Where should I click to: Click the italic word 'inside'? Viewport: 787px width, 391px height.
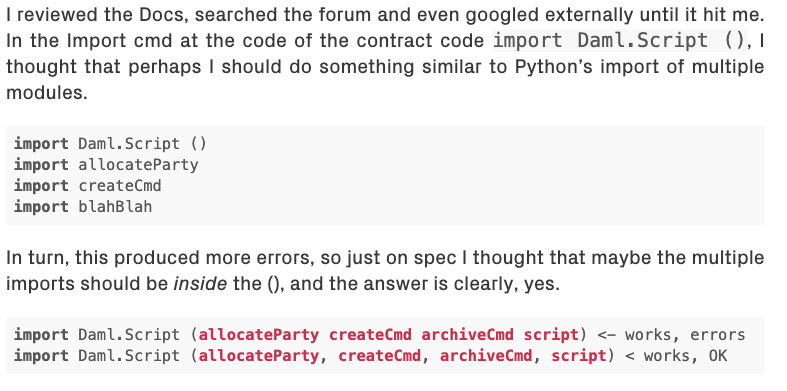200,284
